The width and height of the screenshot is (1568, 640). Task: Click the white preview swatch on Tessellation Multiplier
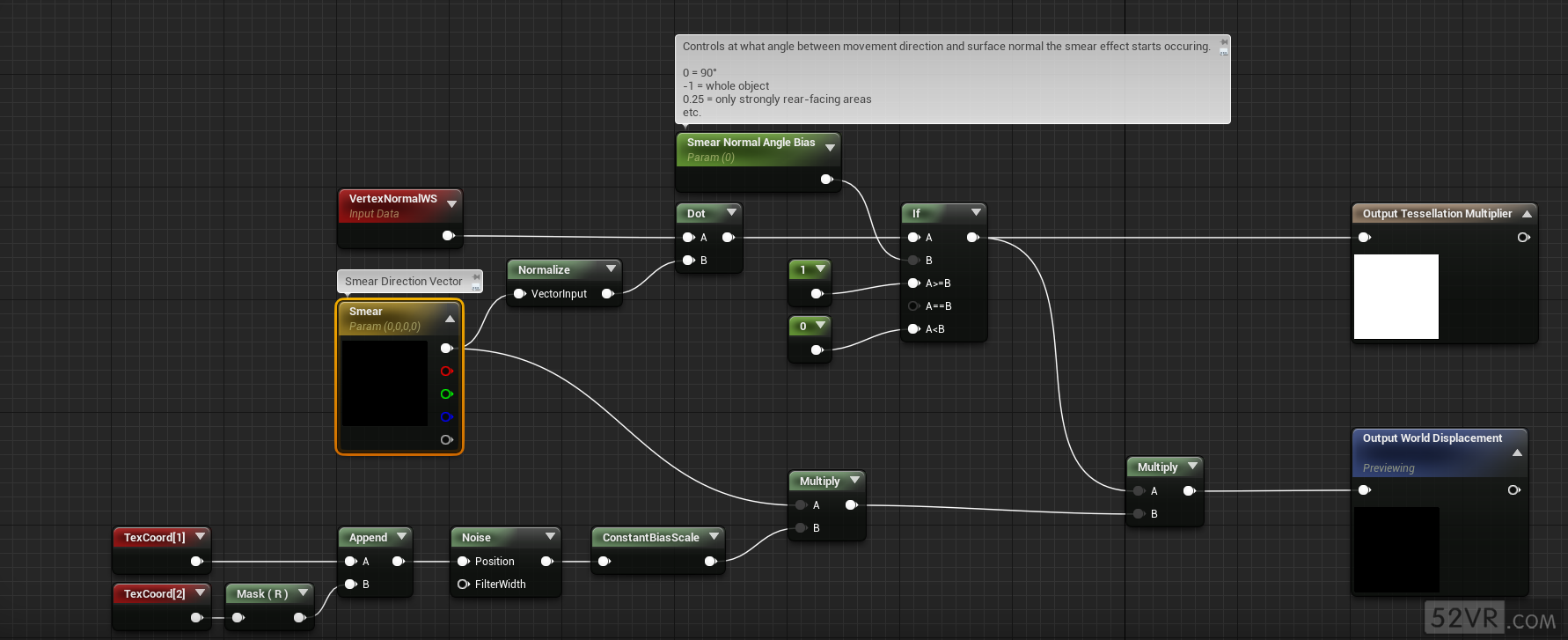1396,297
